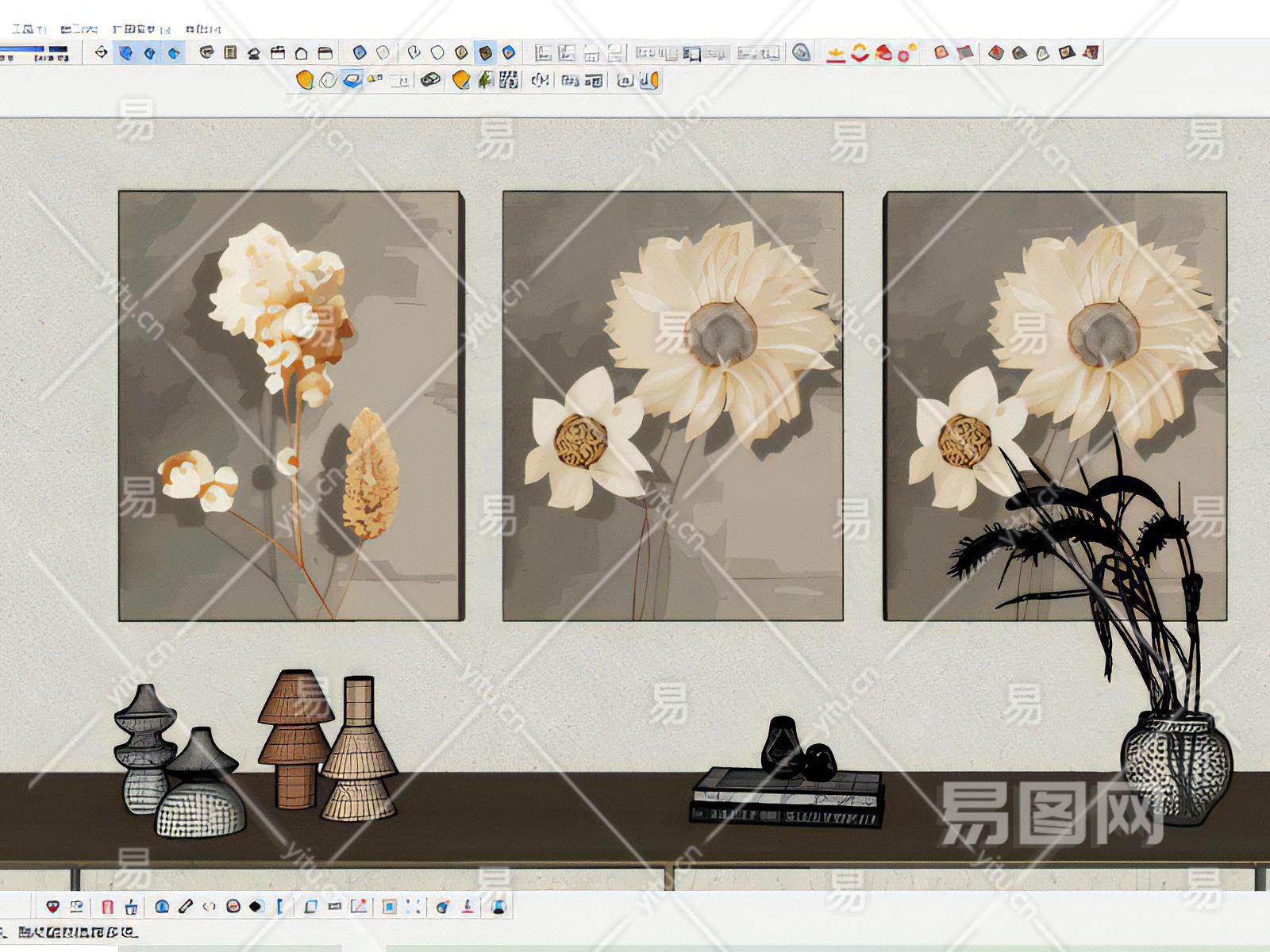Switch to the Iso view
This screenshot has width=1270, height=952.
(206, 53)
